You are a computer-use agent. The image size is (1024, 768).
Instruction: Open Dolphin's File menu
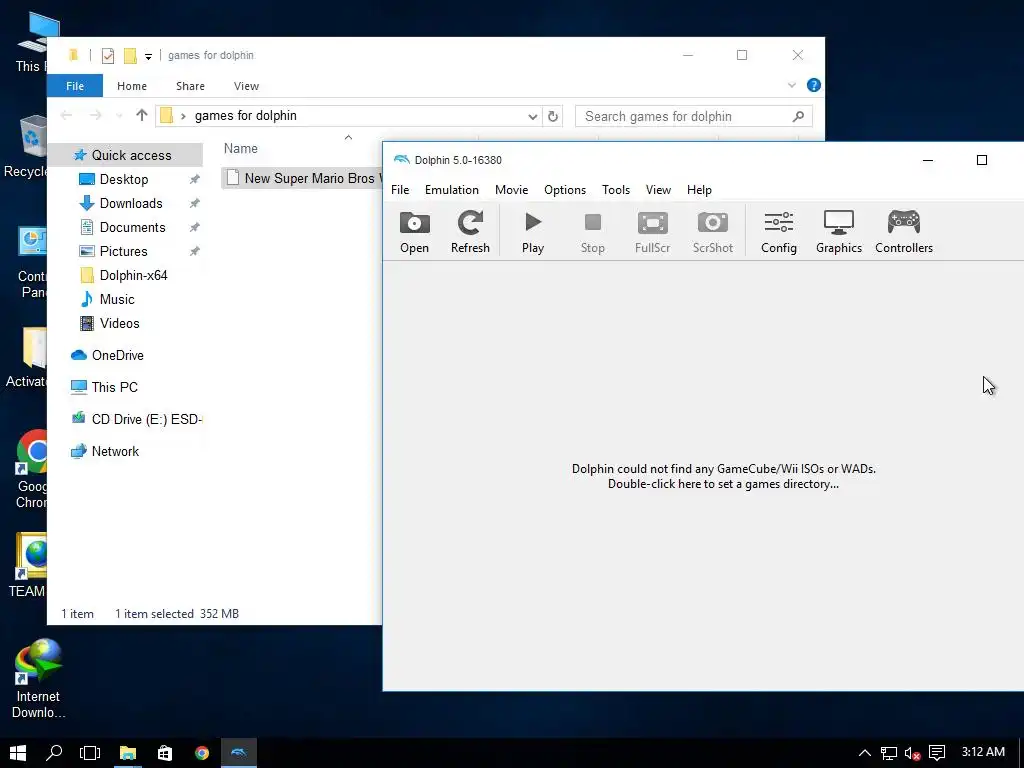[x=400, y=190]
